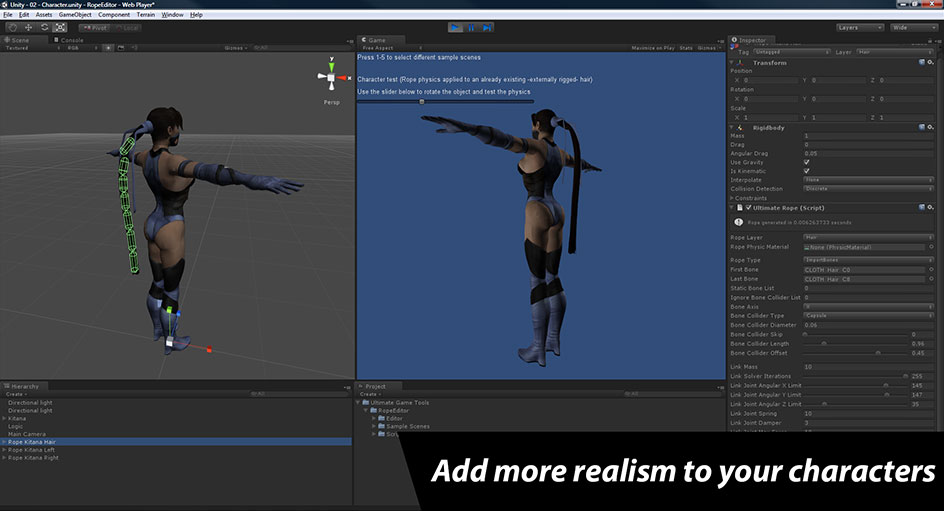Select Sample Scenes folder in Project
Screen dimensions: 944x511
coord(408,426)
